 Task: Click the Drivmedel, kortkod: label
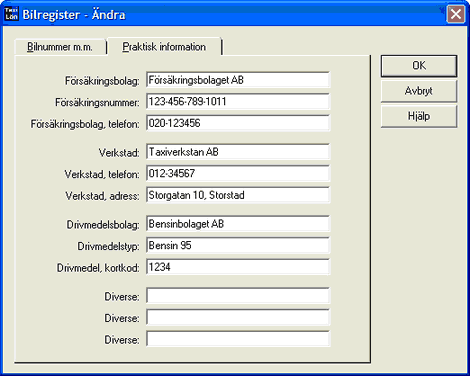coord(98,268)
